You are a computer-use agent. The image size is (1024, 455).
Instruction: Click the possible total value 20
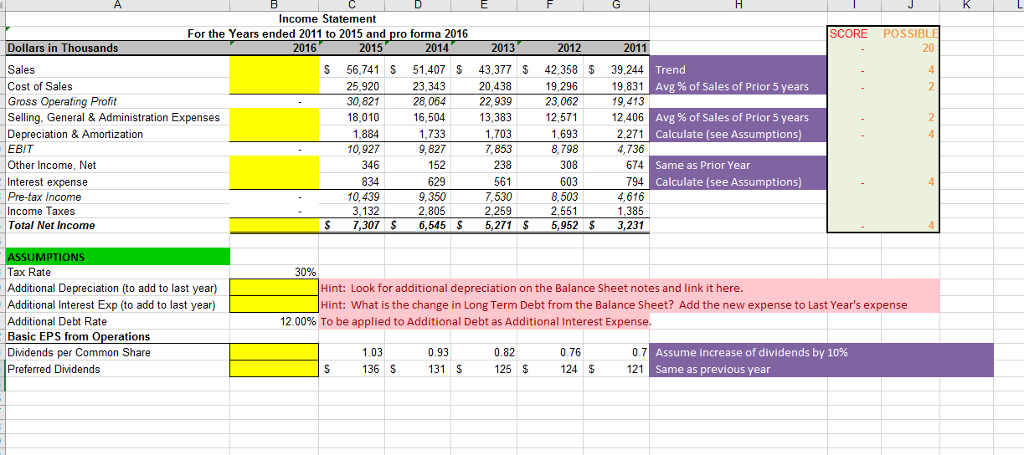point(929,48)
